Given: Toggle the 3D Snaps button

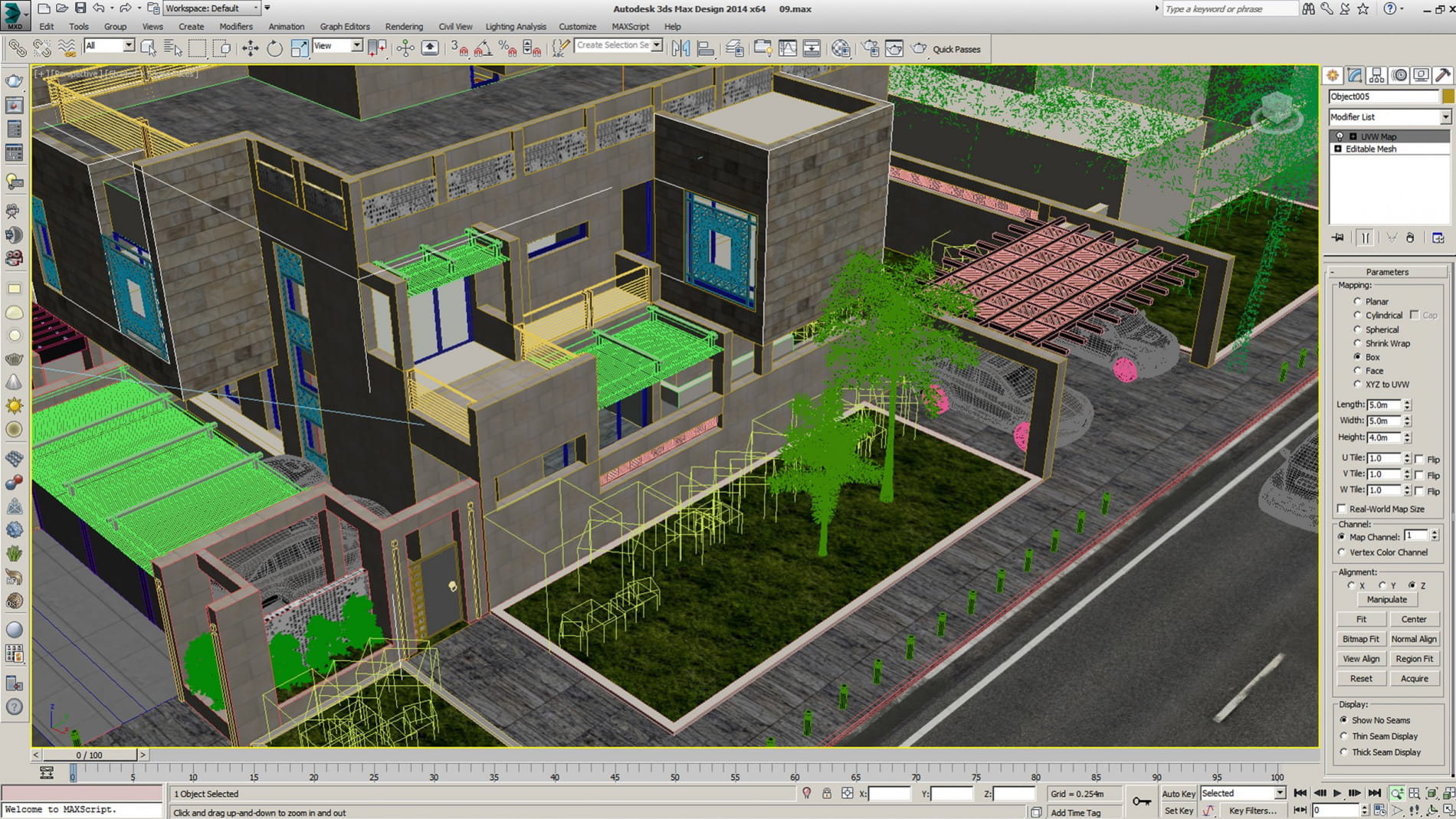Looking at the screenshot, I should point(459,48).
